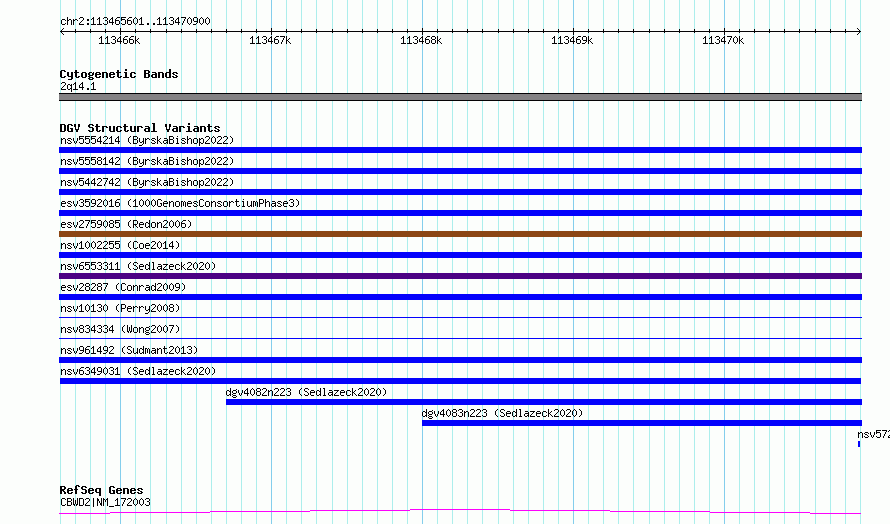The image size is (890, 524).
Task: Click the blue bar under nsv1002255
Action: point(460,255)
